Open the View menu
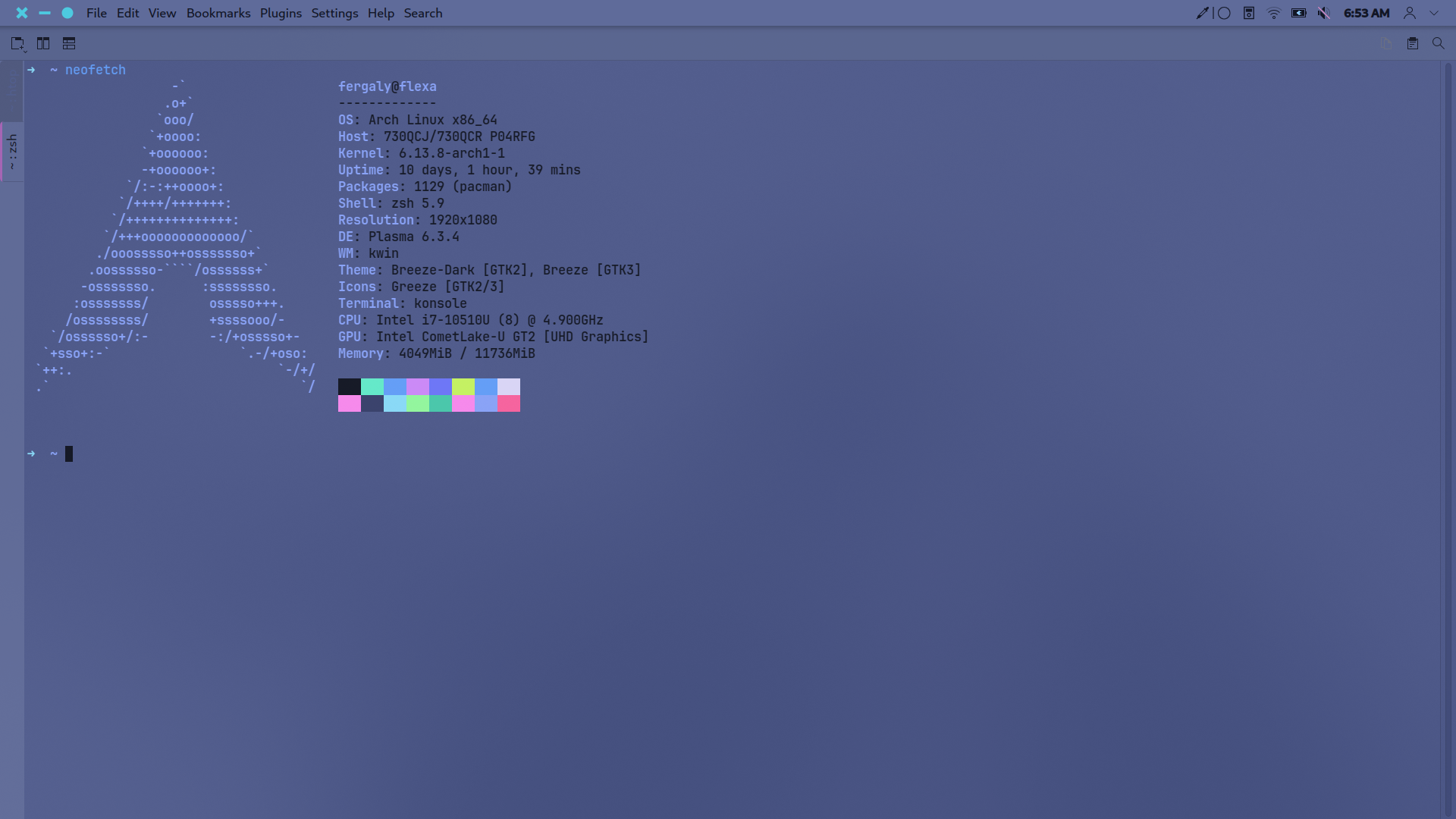This screenshot has height=819, width=1456. coord(162,13)
